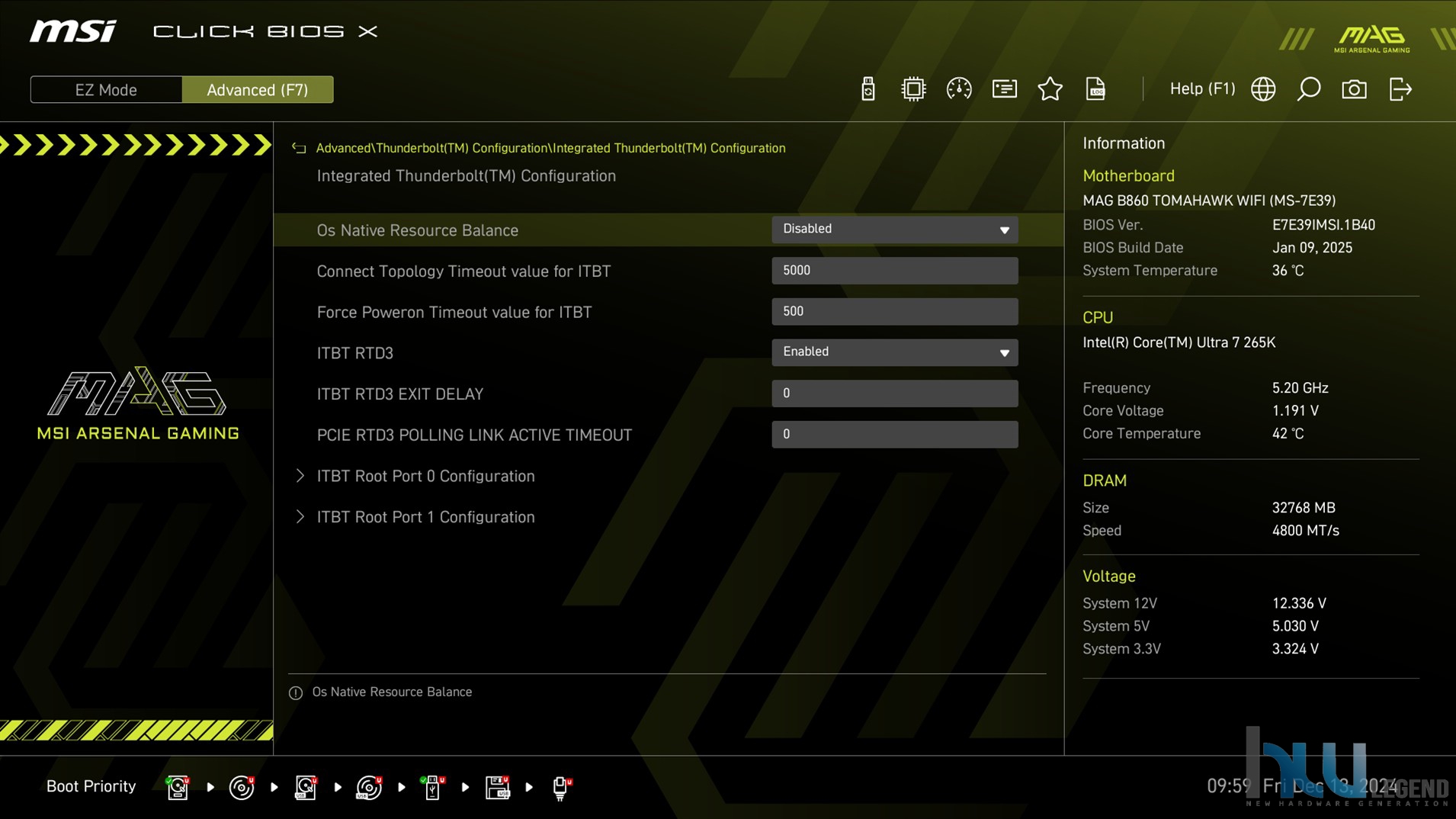
Task: Open ITBT RTD3 dropdown
Action: point(894,352)
